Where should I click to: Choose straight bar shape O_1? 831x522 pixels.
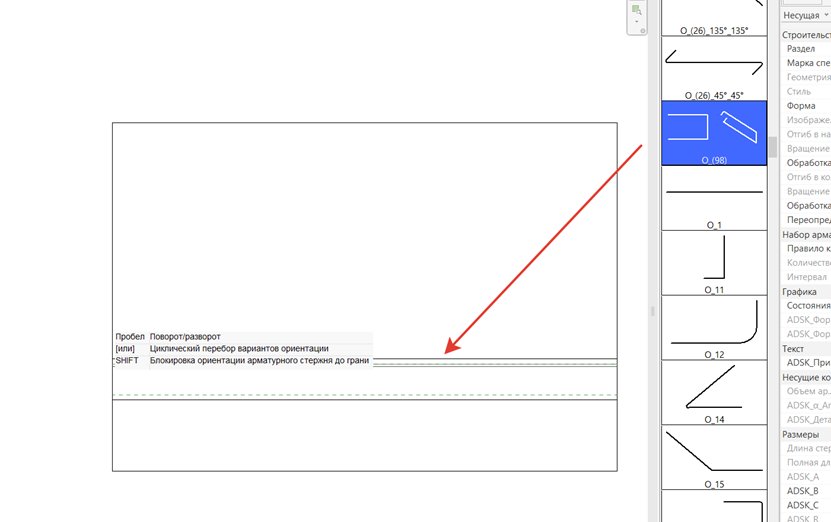click(x=714, y=198)
